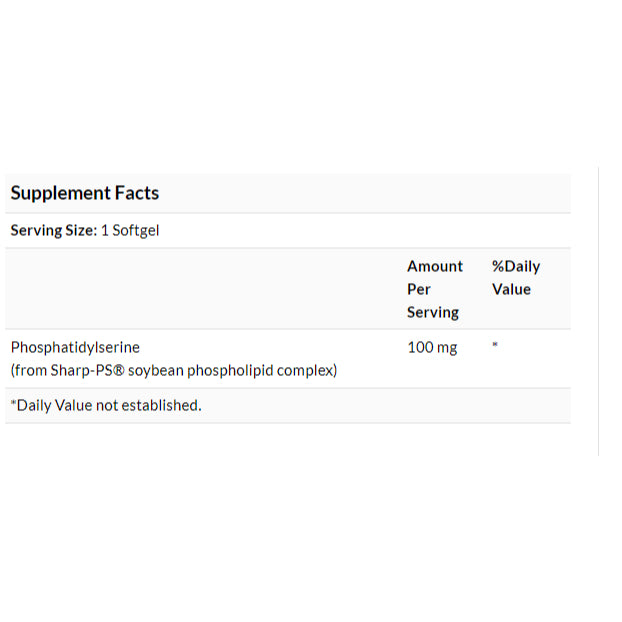Select the "1 Softgel" serving value
This screenshot has height=622, width=622.
click(131, 231)
